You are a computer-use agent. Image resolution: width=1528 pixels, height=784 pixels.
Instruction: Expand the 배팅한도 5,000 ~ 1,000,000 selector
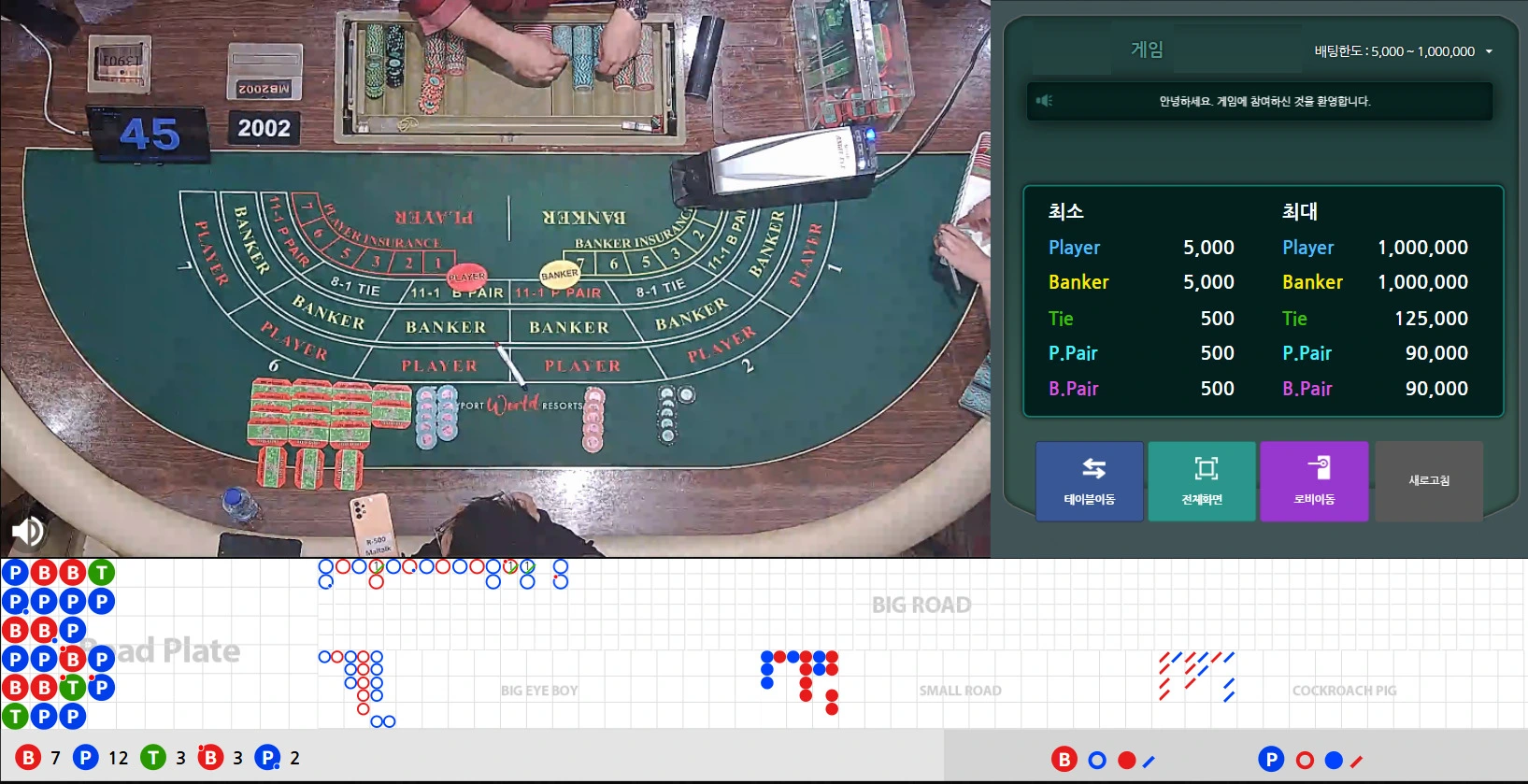(1393, 52)
